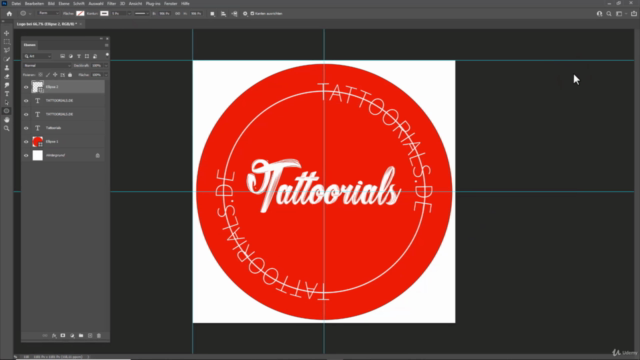640x360 pixels.
Task: Open the layer filter Art dropdown
Action: pyautogui.click(x=38, y=56)
